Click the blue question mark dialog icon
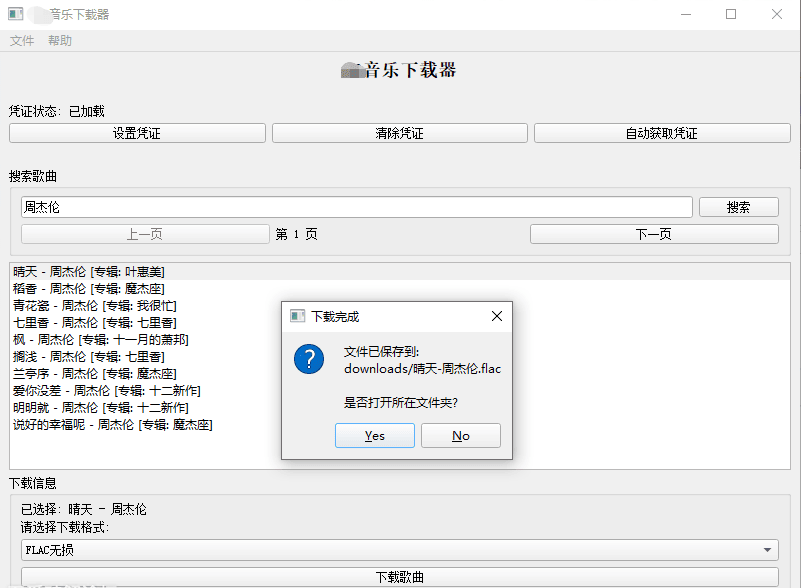 point(309,360)
